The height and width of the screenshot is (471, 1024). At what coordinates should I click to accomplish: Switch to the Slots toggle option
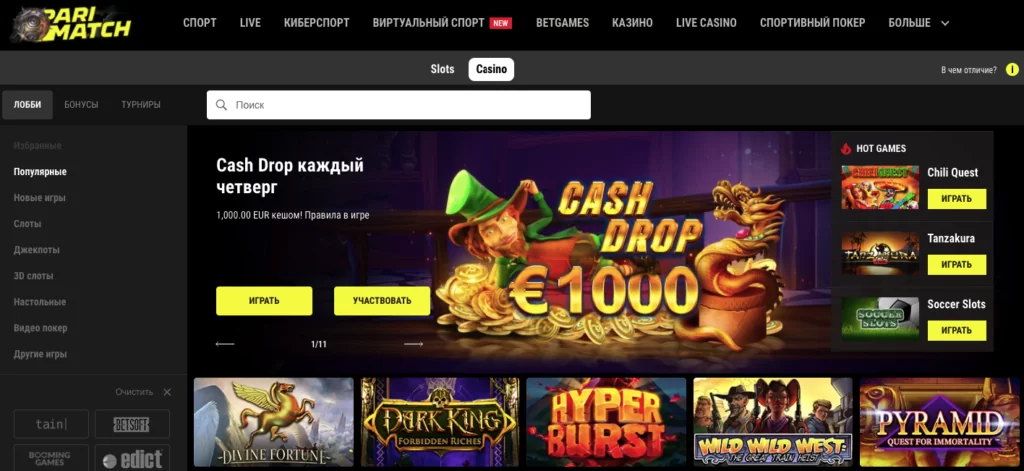[x=442, y=69]
